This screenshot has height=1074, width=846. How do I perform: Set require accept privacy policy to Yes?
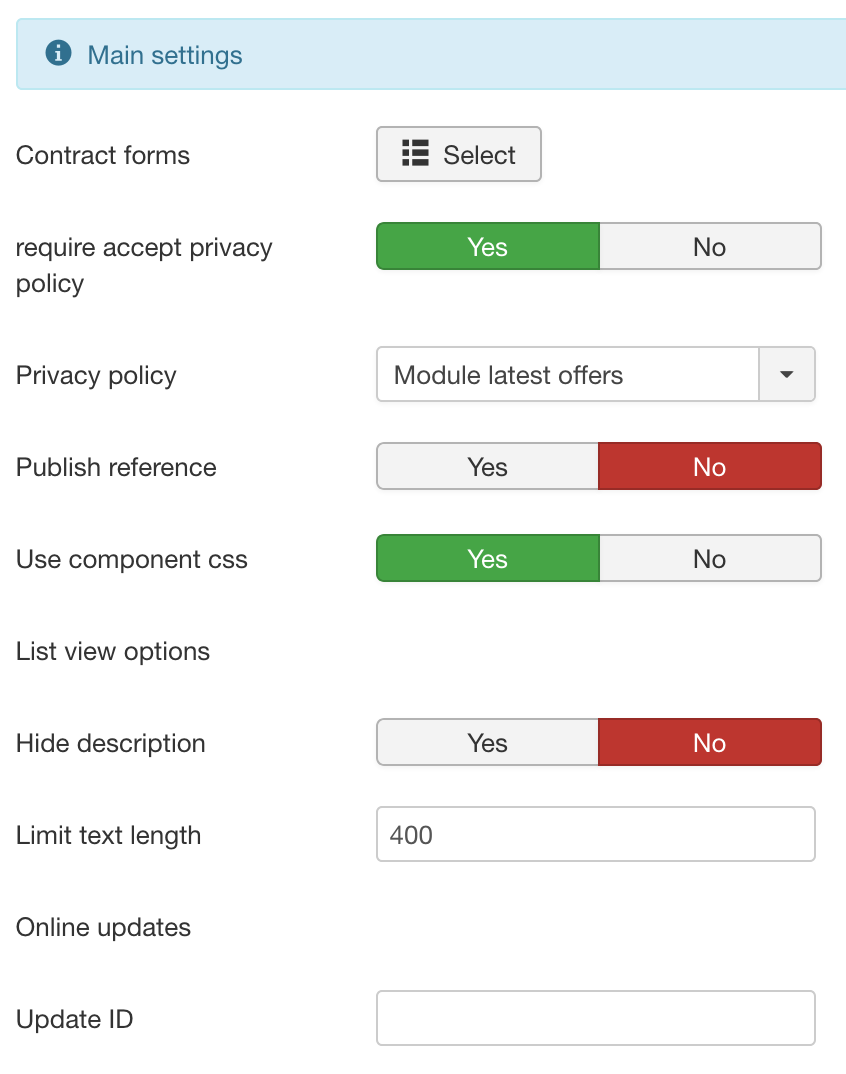point(488,247)
